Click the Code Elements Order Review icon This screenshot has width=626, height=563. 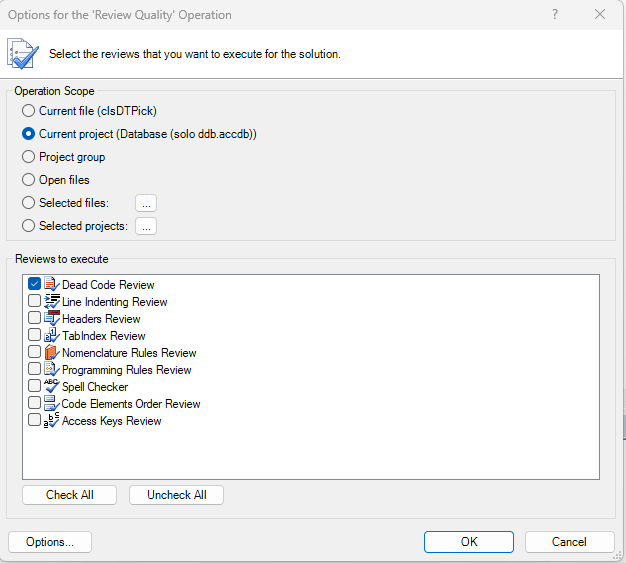click(x=51, y=404)
